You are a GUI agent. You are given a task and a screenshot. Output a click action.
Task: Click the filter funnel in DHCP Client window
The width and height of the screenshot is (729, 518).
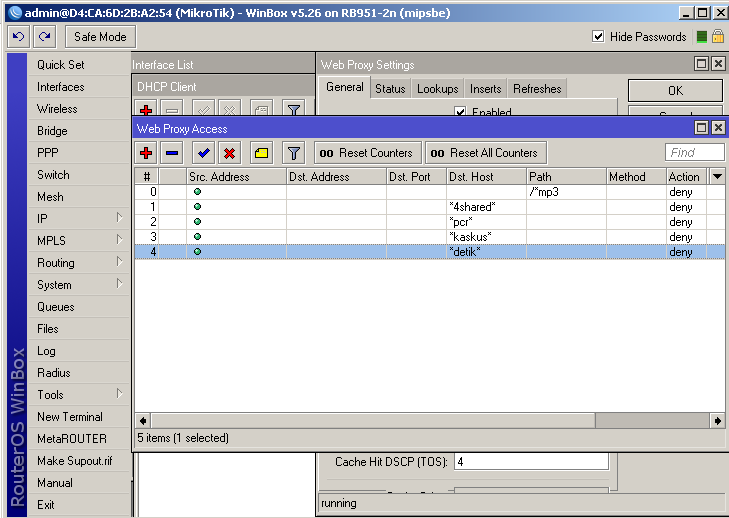[293, 109]
